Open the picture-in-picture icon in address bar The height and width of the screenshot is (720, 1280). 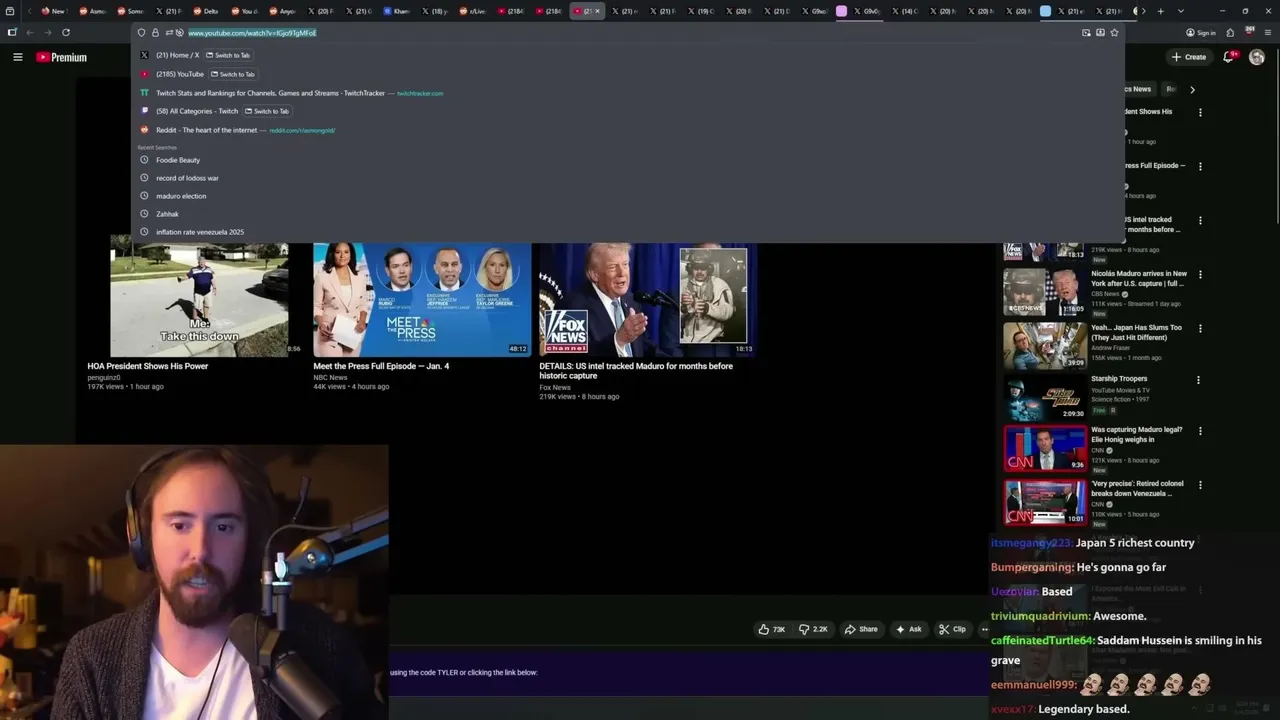tap(1086, 33)
